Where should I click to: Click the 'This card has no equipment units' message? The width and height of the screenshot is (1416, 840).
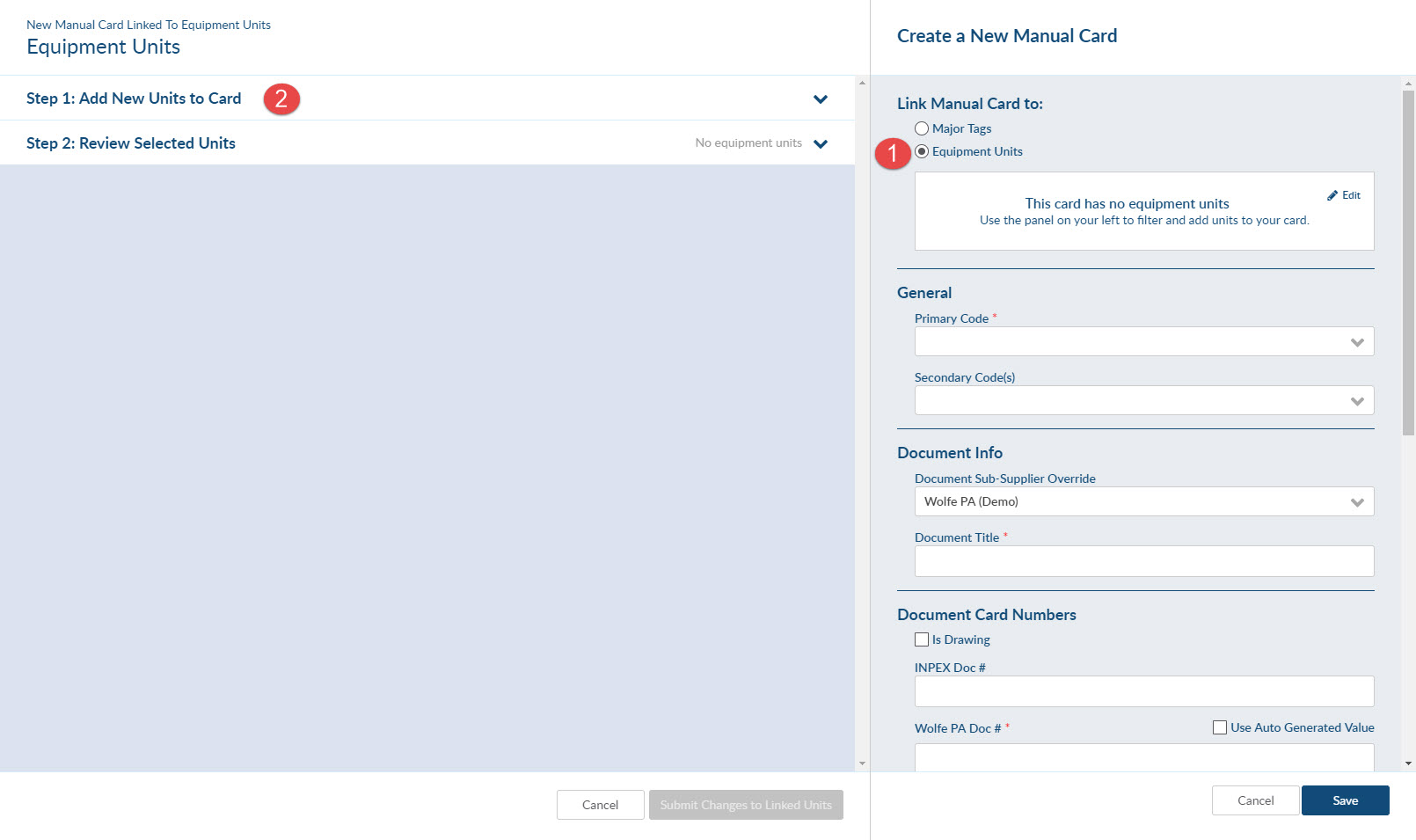point(1127,203)
